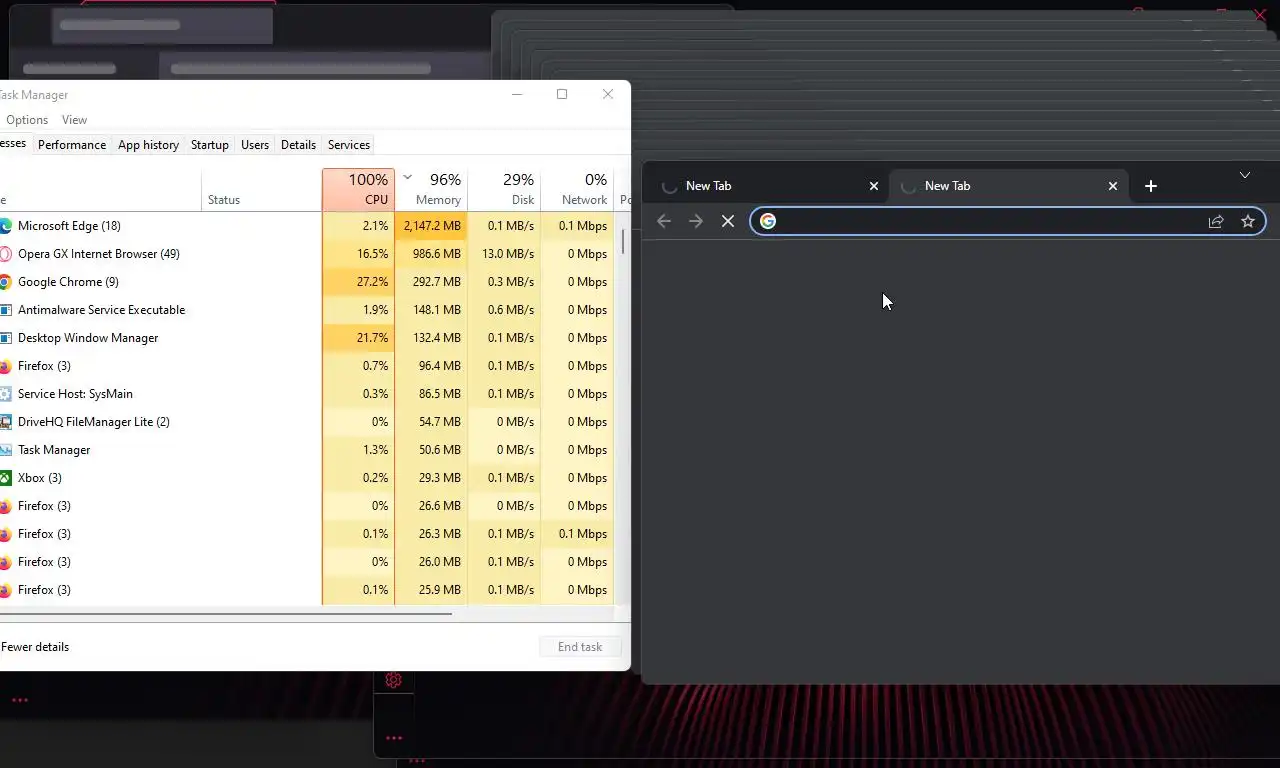Click the Chrome forward arrow
Viewport: 1280px width, 768px height.
pos(696,221)
